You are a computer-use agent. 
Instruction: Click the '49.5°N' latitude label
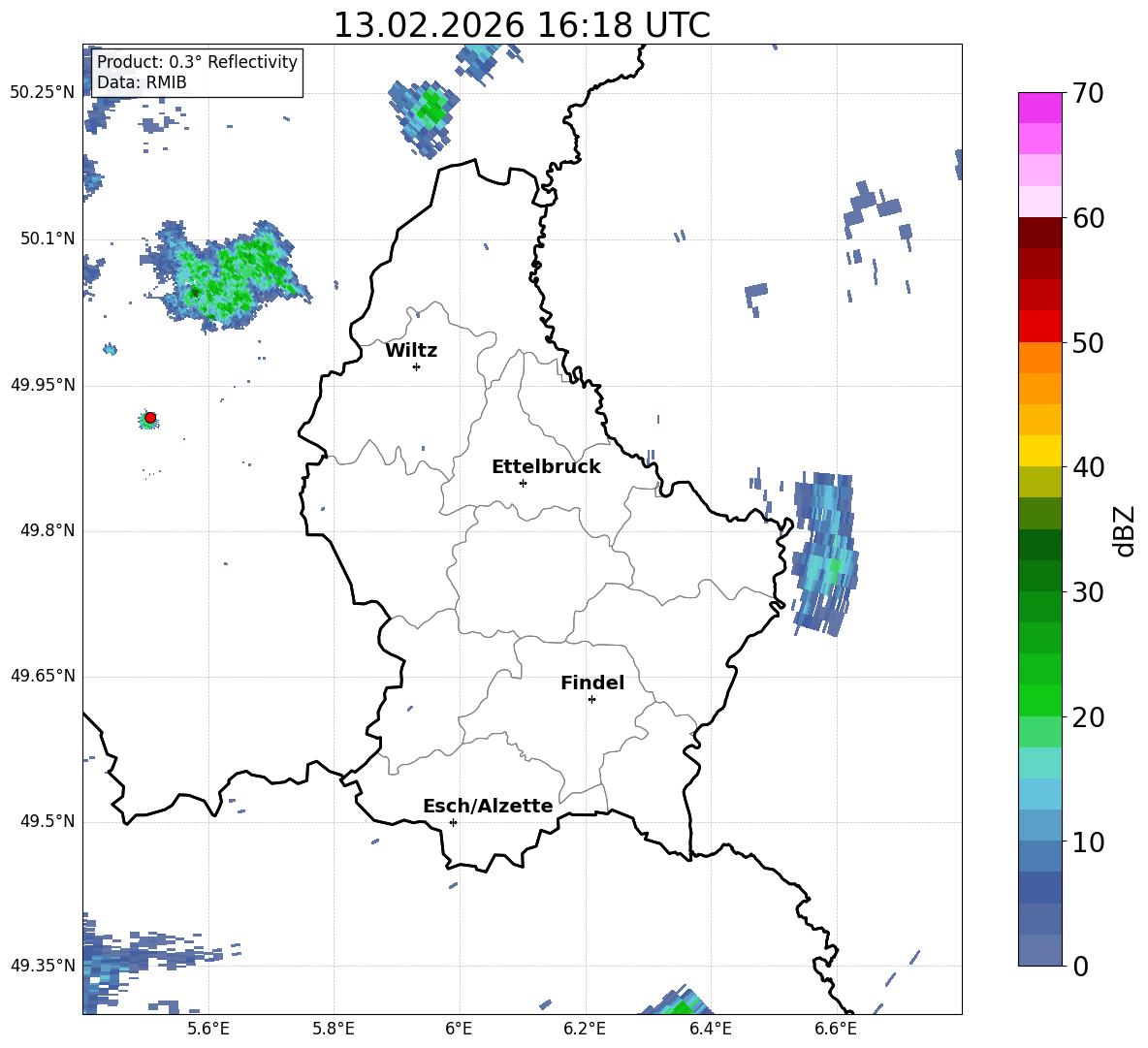tap(48, 822)
